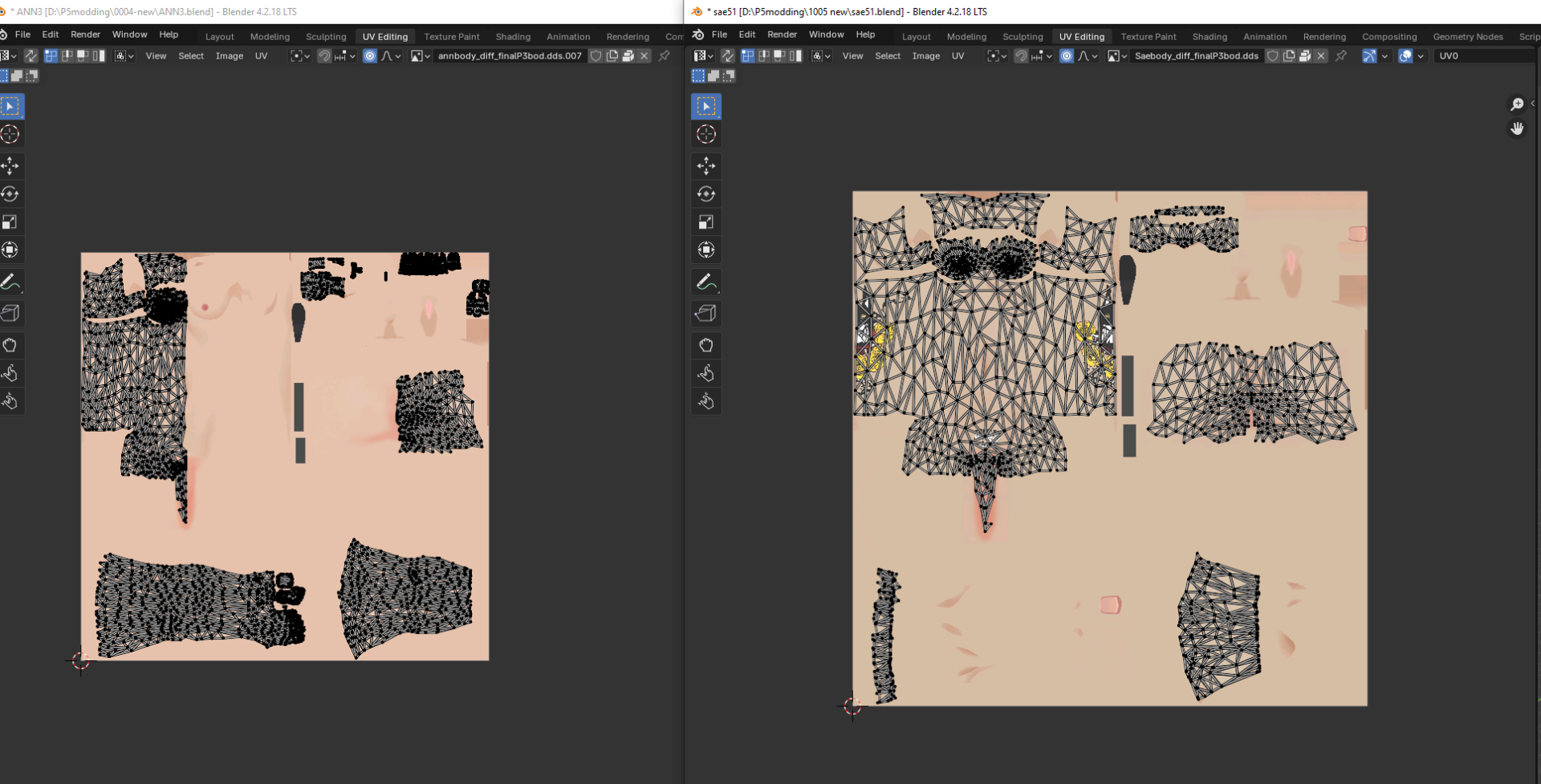Click Select menu button in ANN3 window
The image size is (1541, 784).
pos(191,56)
